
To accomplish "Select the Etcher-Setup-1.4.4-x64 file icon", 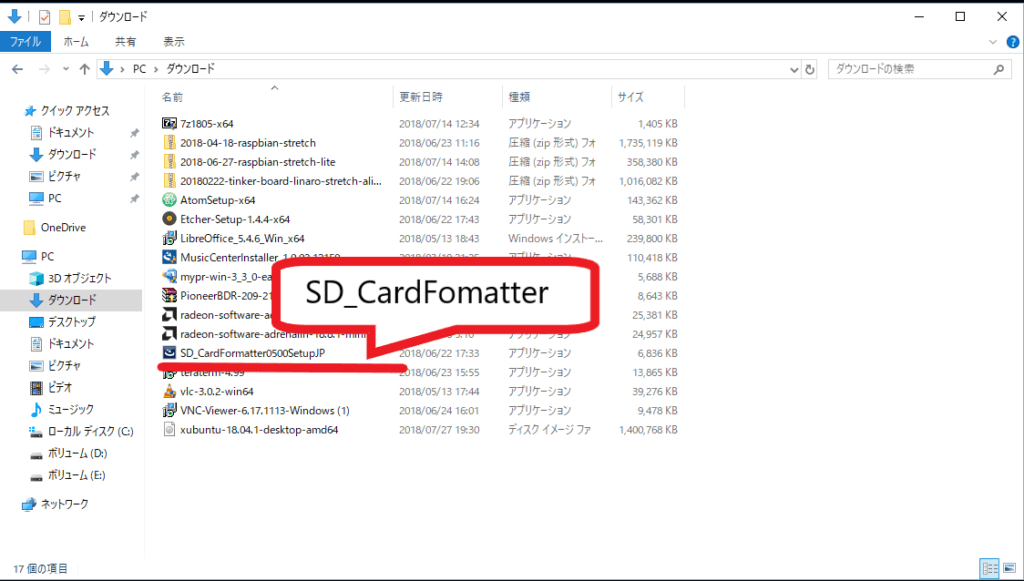I will (x=169, y=219).
